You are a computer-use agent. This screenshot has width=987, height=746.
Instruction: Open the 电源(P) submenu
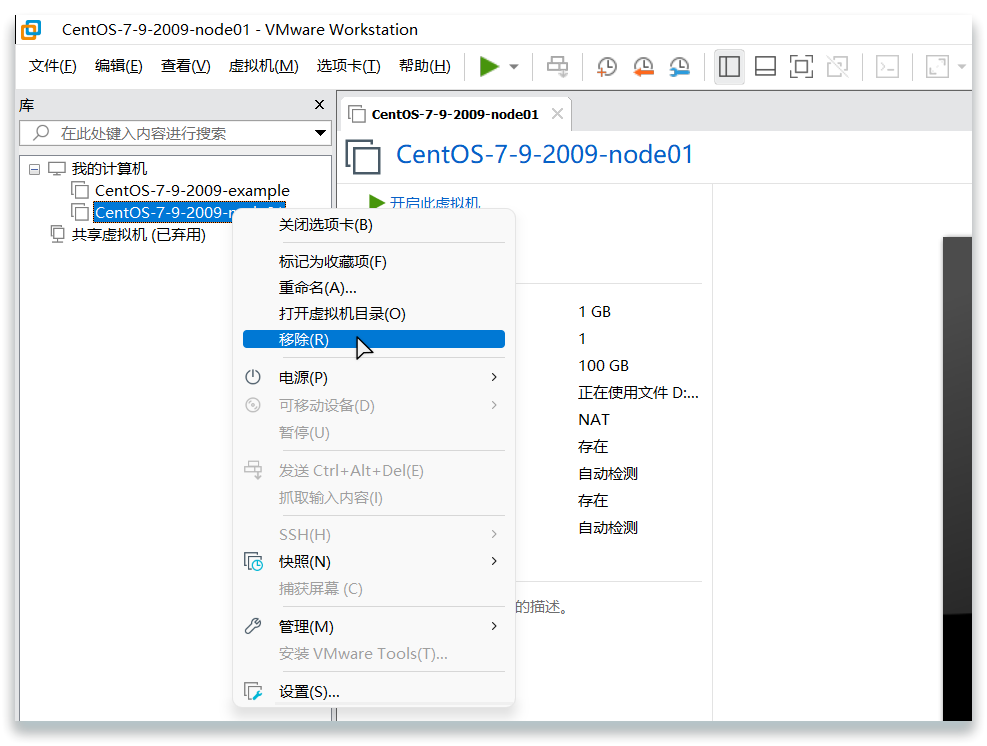[374, 378]
